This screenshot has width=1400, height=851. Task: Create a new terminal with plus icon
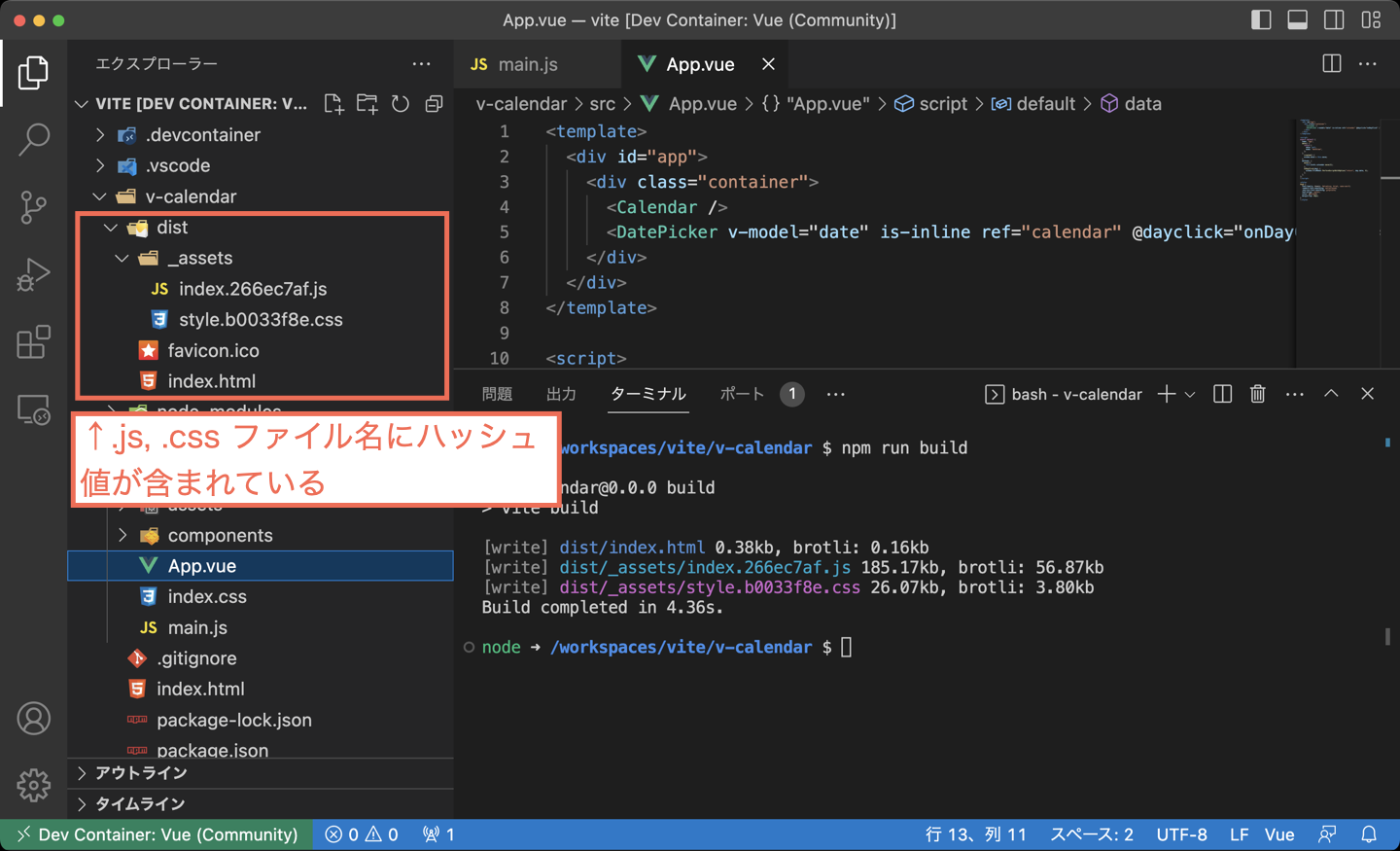click(1167, 394)
